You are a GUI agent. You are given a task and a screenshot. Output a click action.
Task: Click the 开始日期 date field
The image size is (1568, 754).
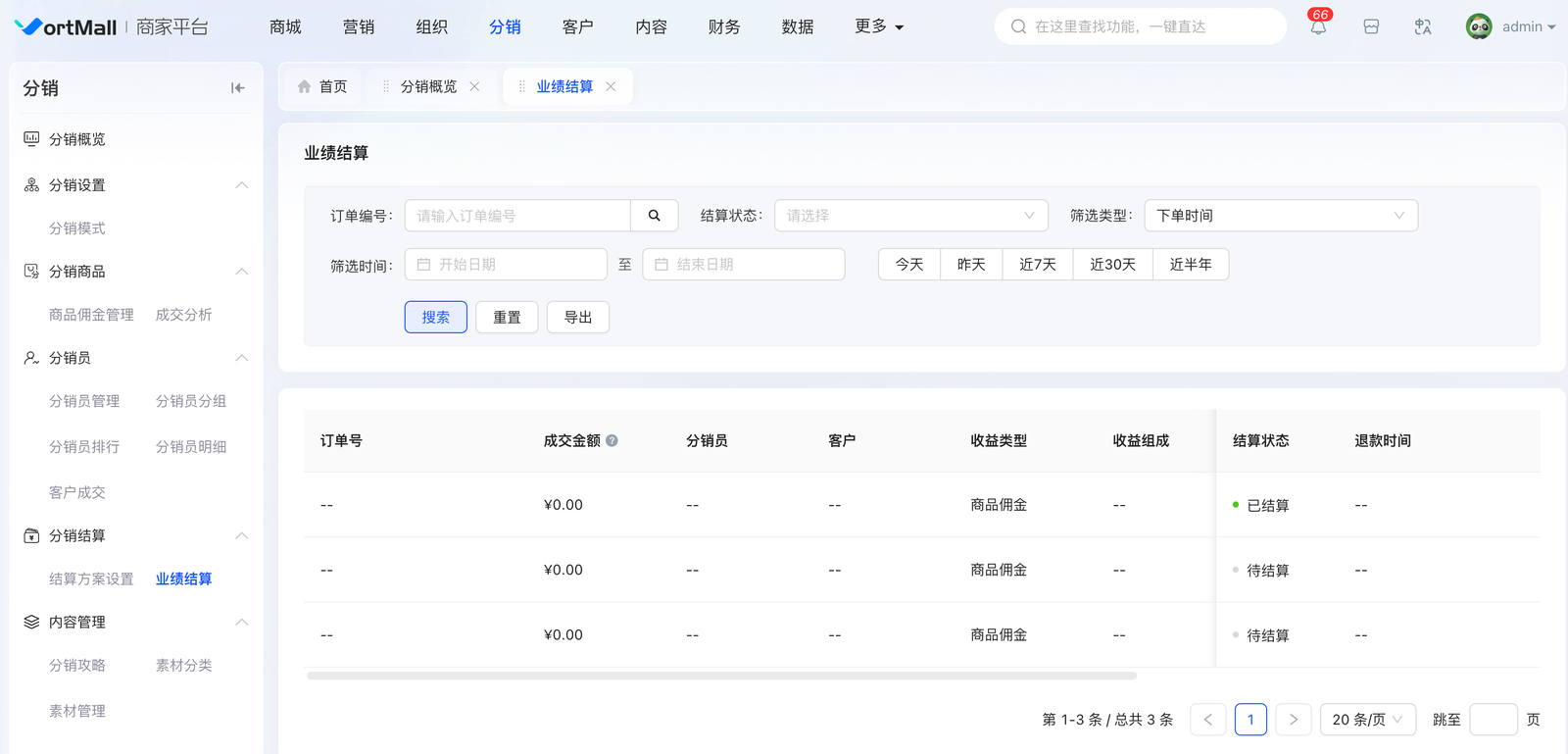coord(506,265)
